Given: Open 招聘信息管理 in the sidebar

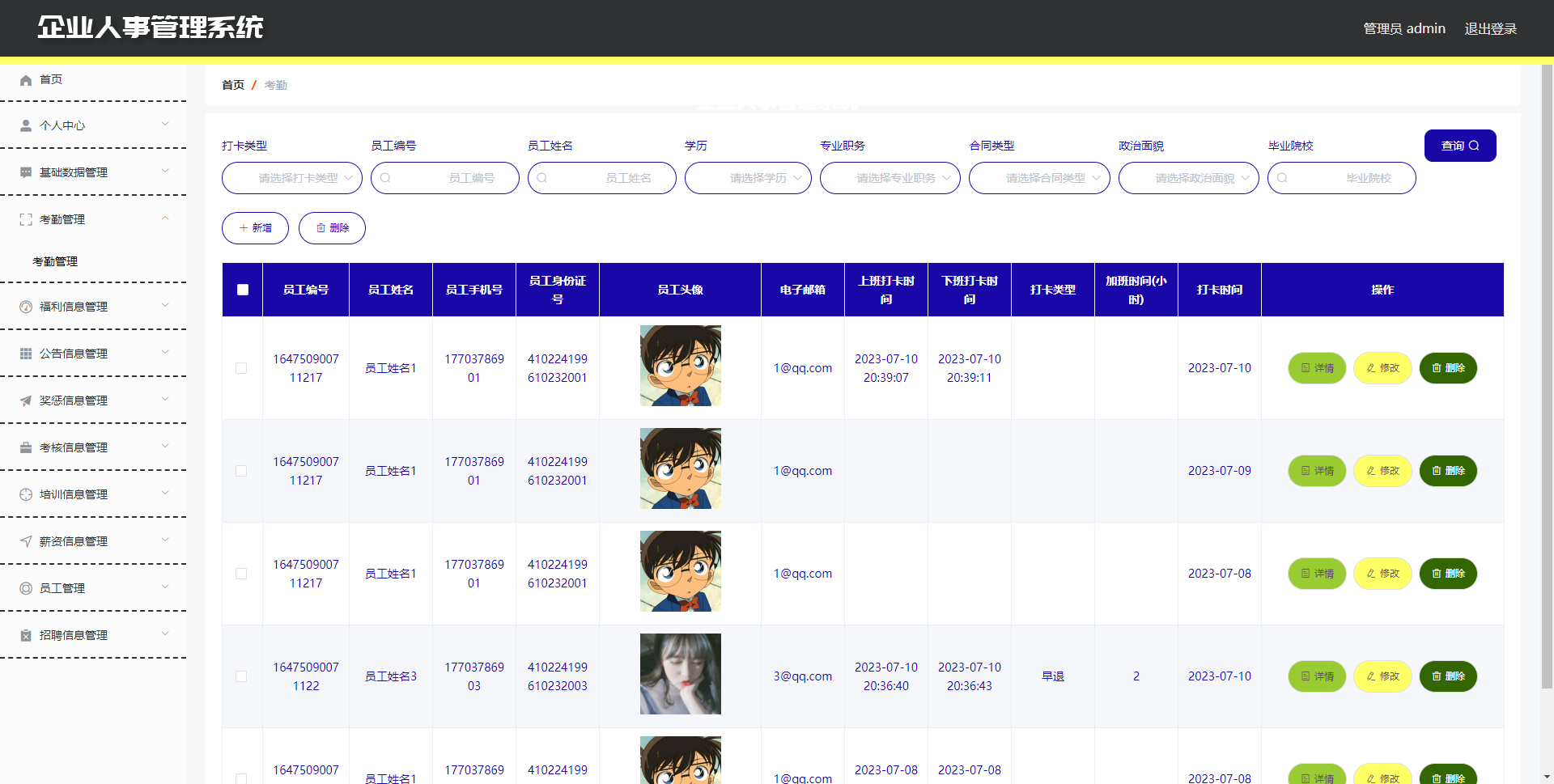Looking at the screenshot, I should pyautogui.click(x=93, y=635).
